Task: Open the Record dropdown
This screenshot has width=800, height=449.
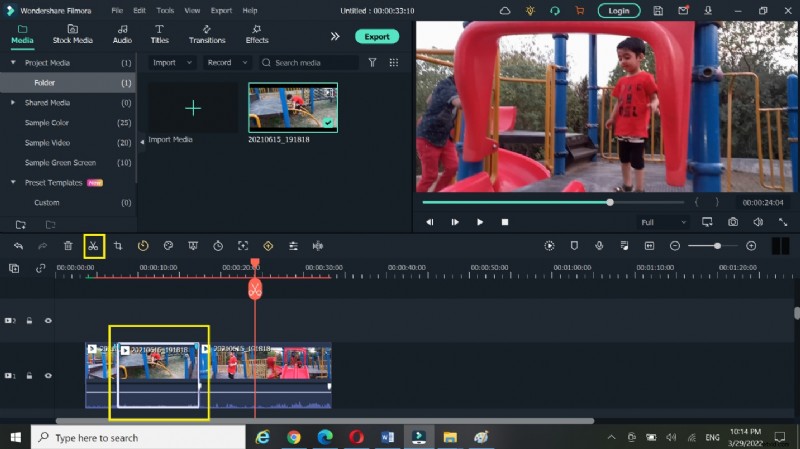Action: (227, 62)
